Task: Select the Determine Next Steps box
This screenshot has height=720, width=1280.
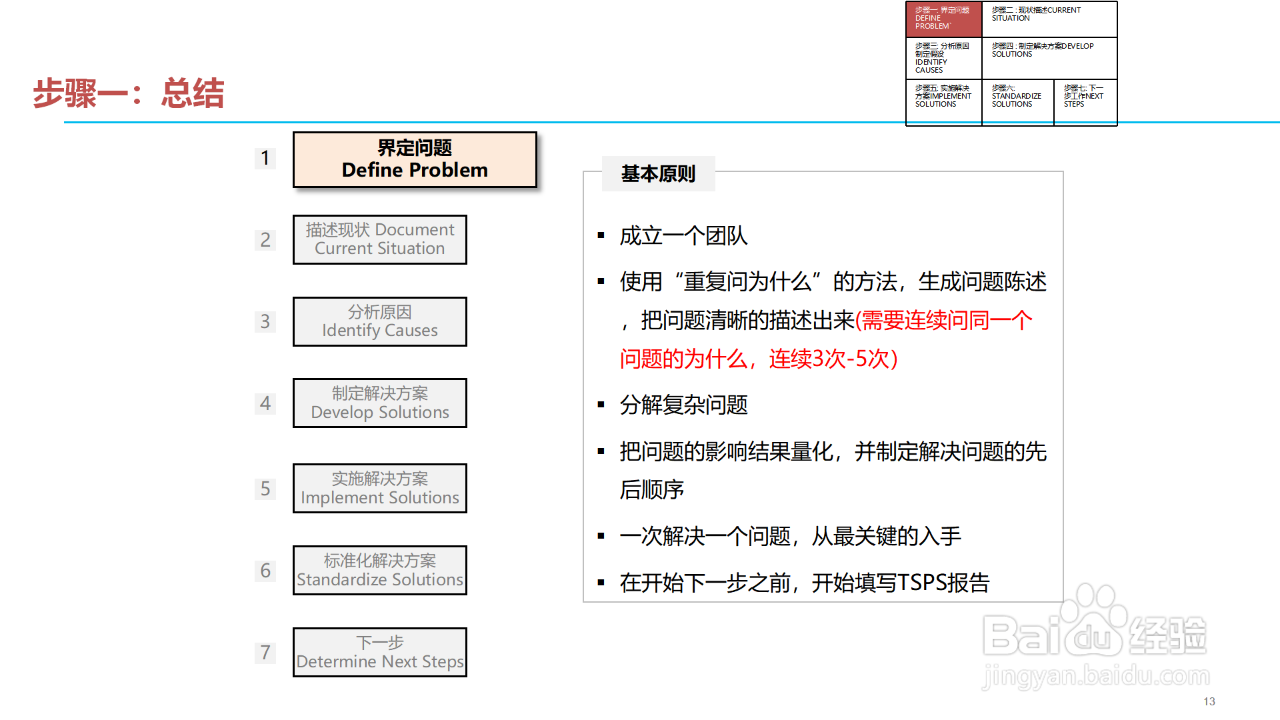Action: pos(380,652)
